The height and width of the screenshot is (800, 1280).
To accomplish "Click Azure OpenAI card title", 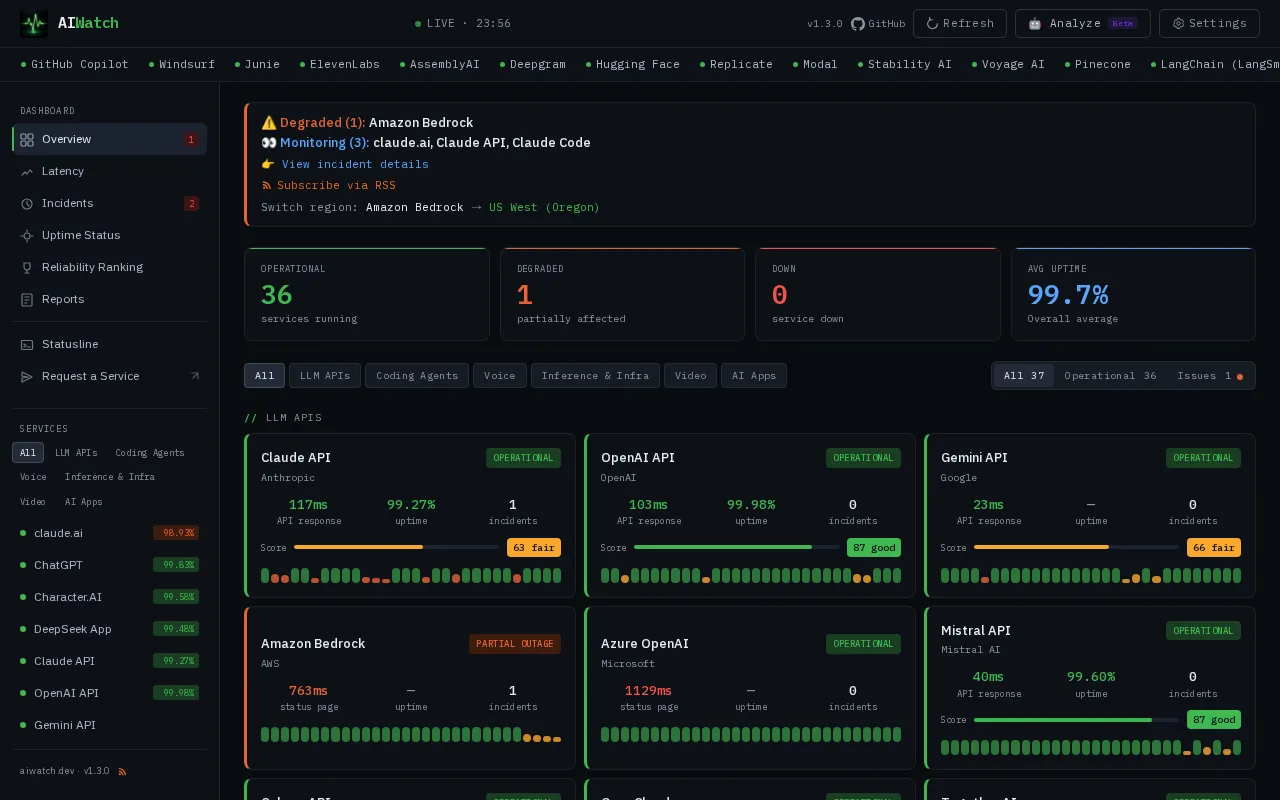I will pyautogui.click(x=645, y=644).
